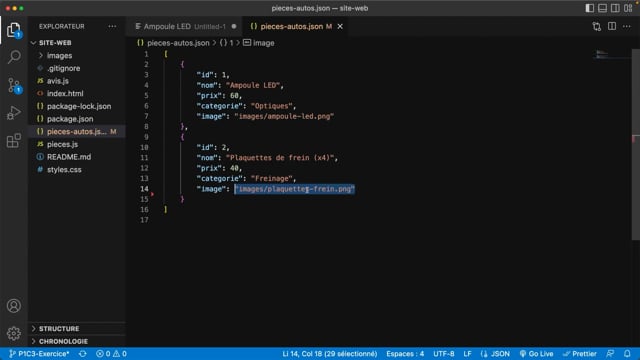Open notifications bell in status bar
Screen dimensions: 640x360
[x=627, y=353]
